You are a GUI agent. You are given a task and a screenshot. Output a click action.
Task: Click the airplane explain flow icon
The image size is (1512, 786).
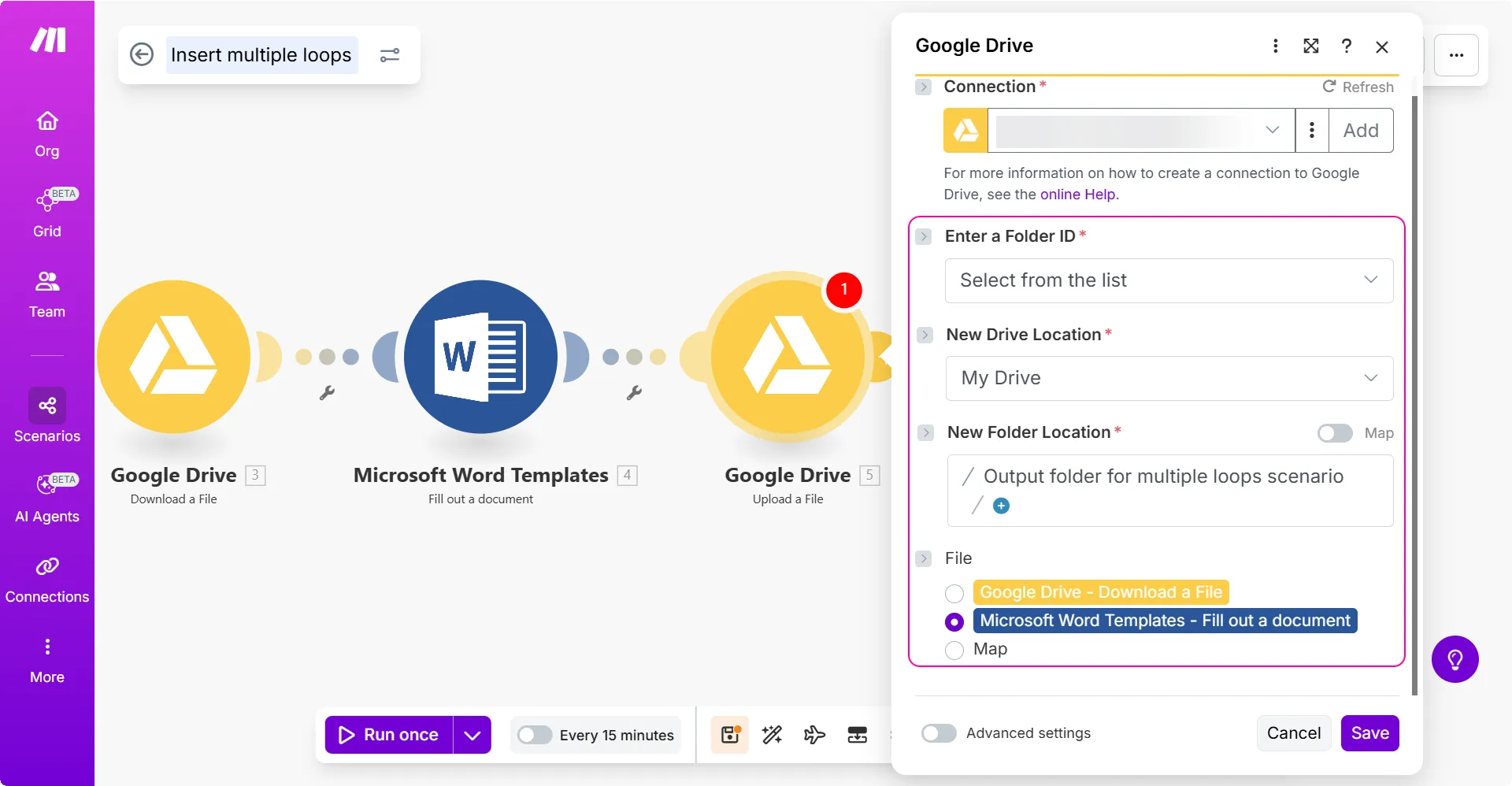pyautogui.click(x=814, y=735)
